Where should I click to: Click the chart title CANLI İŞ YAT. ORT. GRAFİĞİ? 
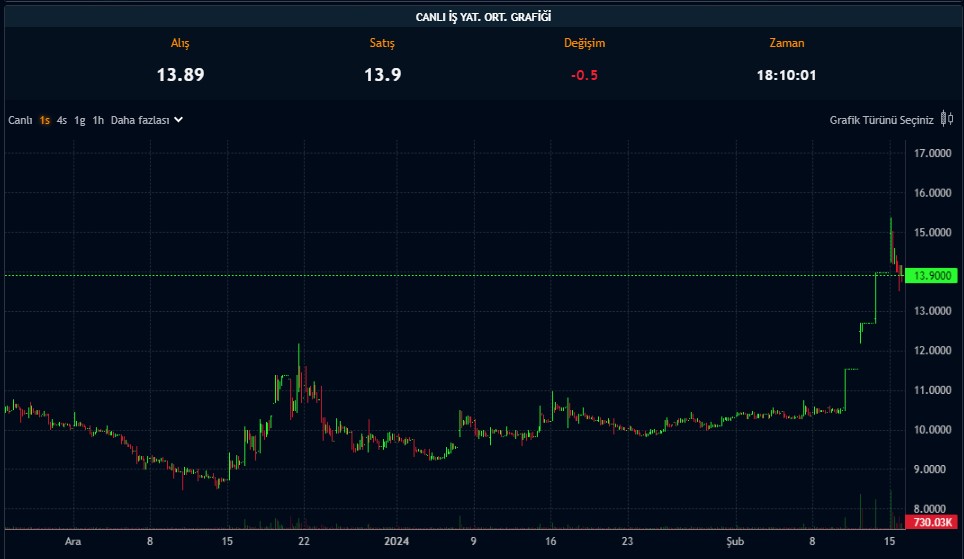[483, 17]
